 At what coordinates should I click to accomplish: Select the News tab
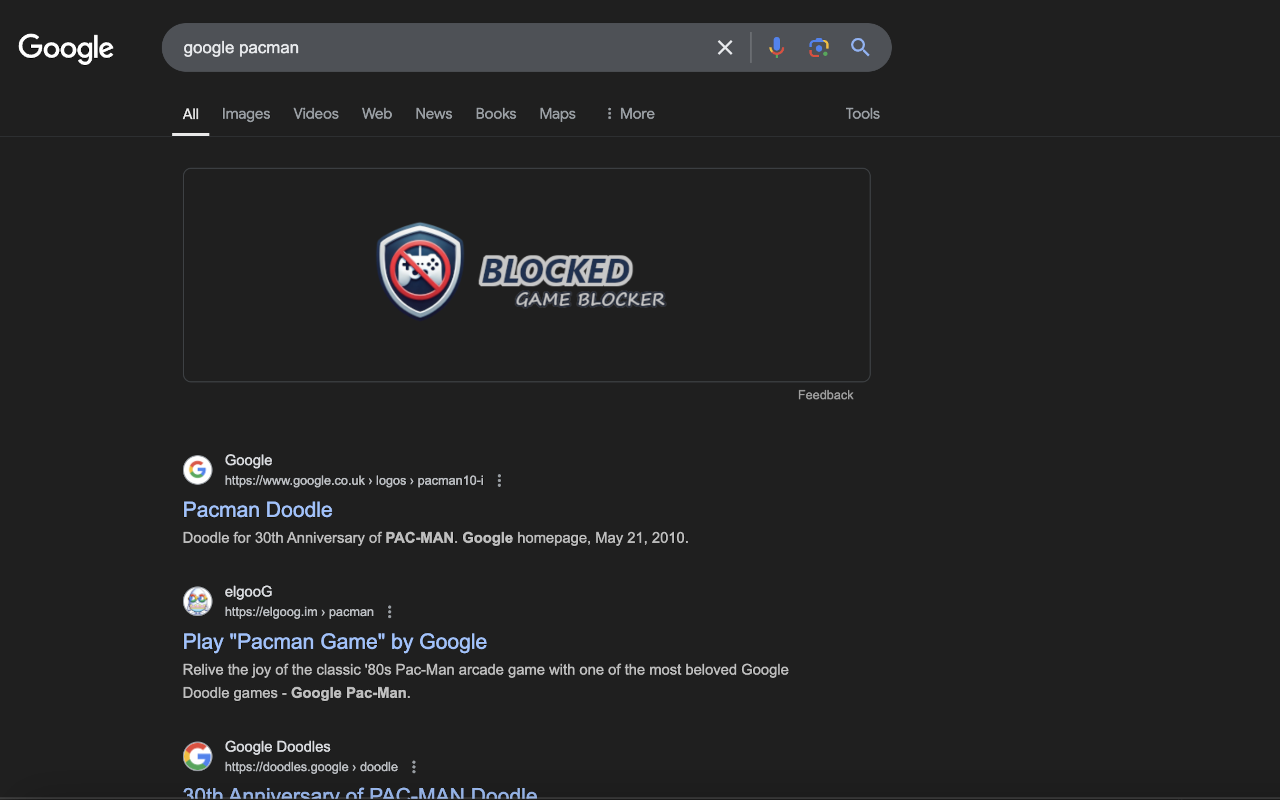coord(434,114)
